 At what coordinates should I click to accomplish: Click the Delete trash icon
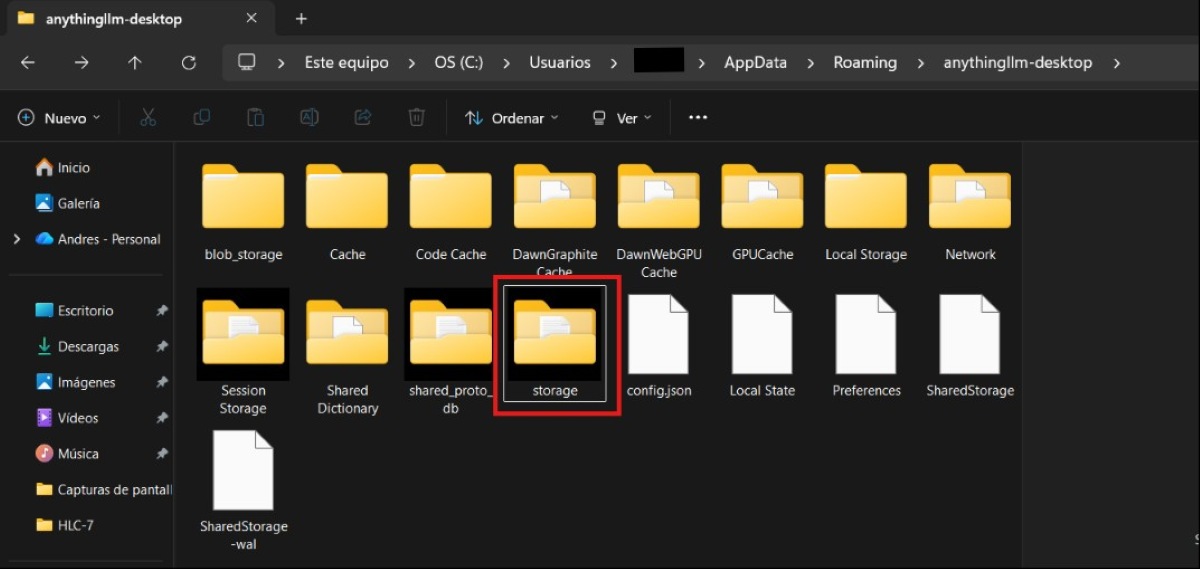417,118
